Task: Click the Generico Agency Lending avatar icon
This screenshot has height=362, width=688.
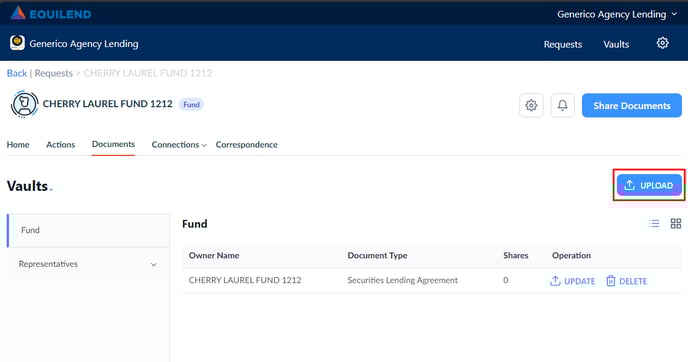Action: (17, 43)
